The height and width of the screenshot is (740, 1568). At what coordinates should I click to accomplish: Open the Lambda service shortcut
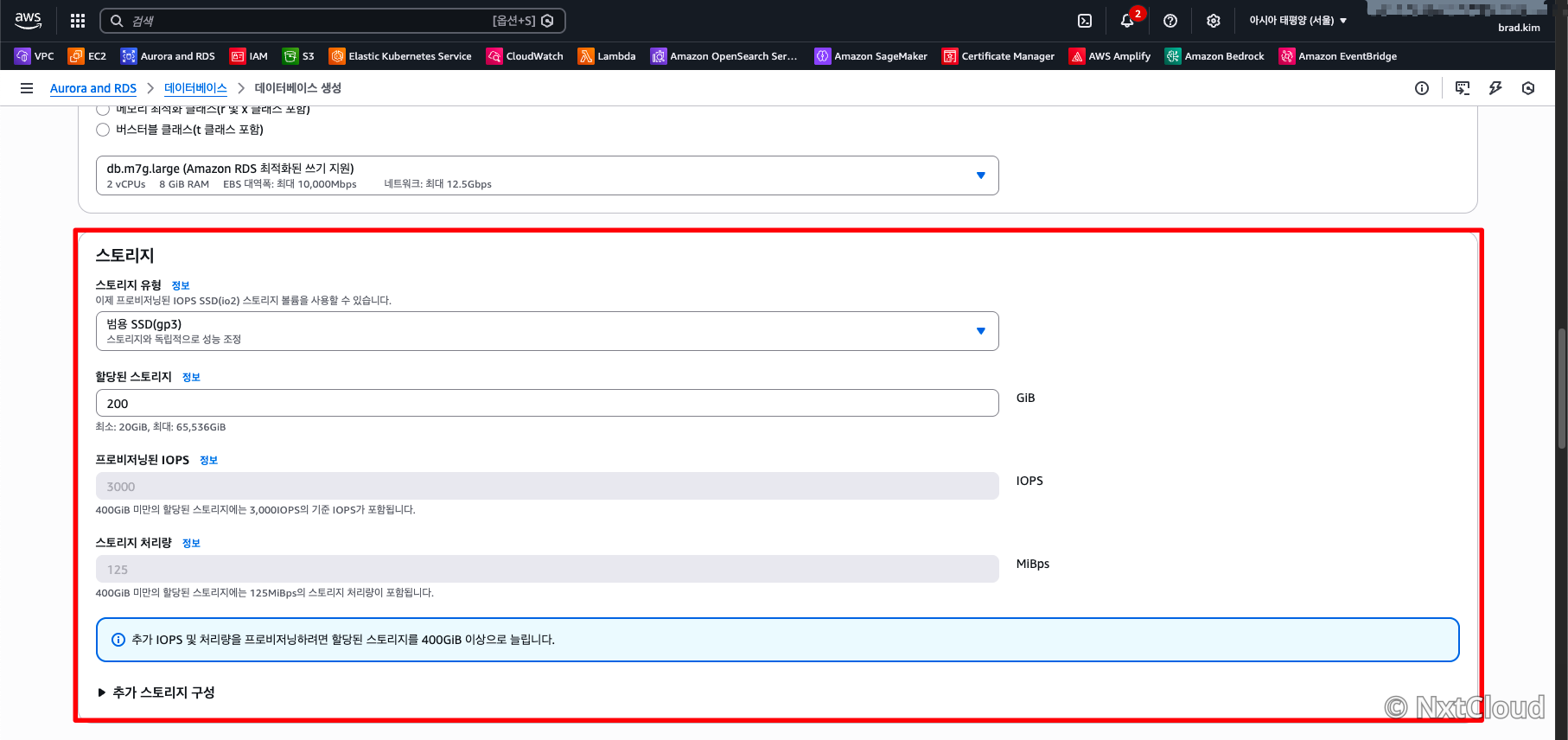click(x=607, y=56)
